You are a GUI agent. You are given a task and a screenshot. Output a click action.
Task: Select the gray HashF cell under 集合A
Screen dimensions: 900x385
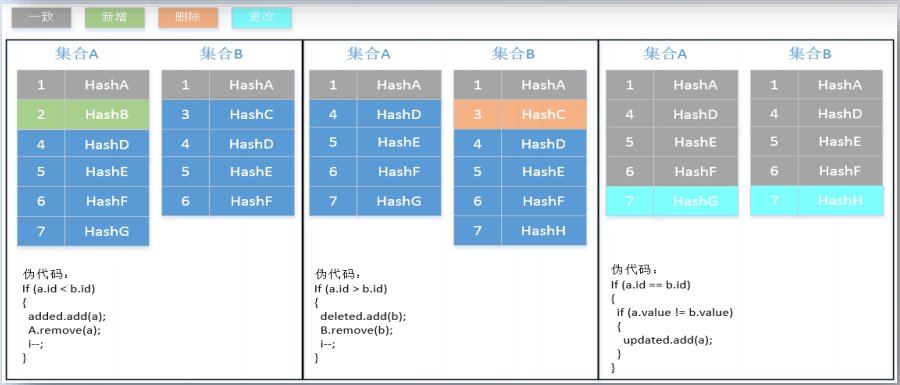click(696, 171)
